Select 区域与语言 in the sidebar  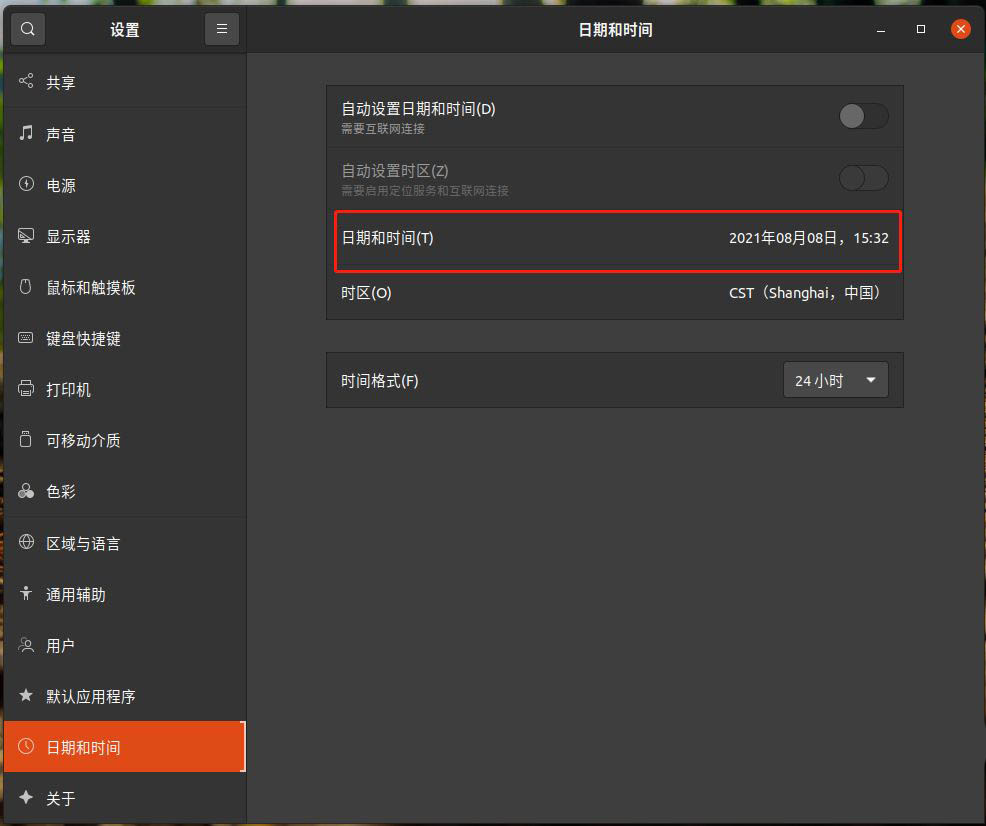(125, 543)
